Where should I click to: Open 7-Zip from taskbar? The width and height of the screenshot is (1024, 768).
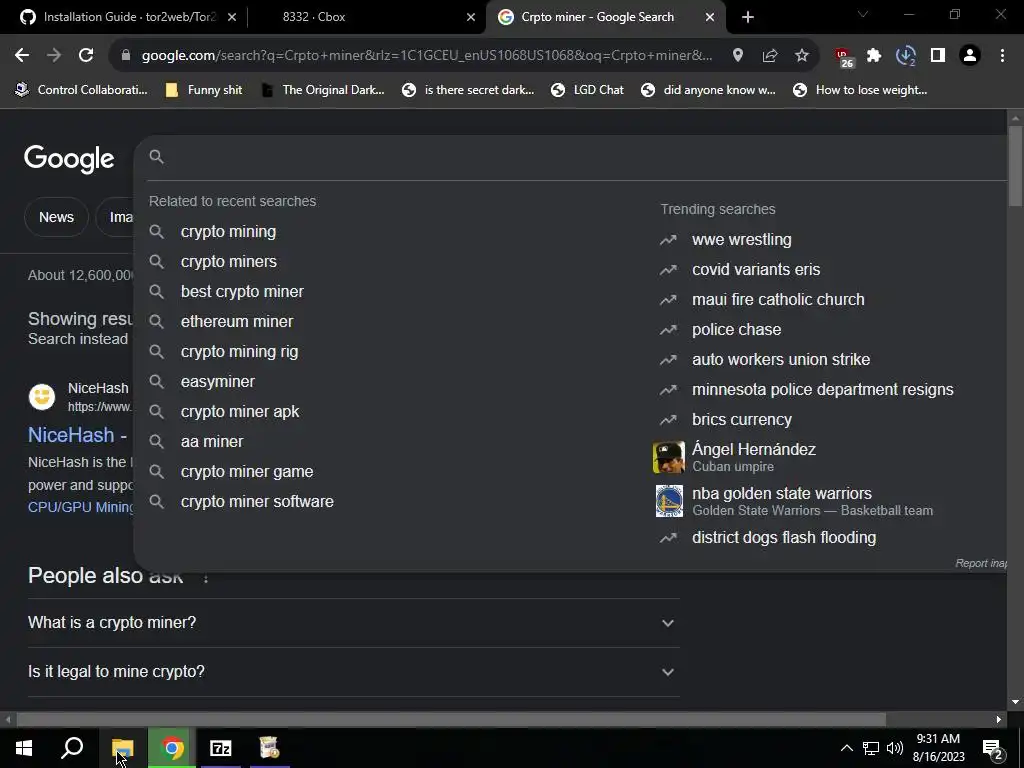(221, 748)
